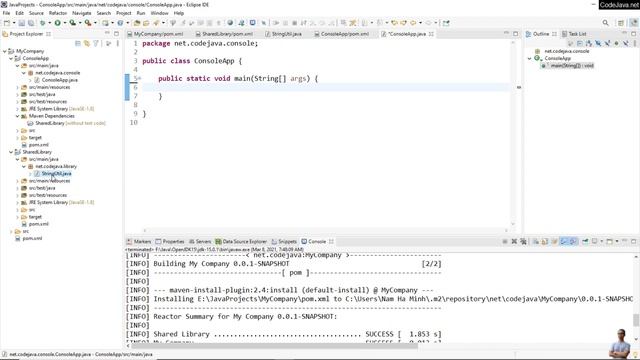Open Project Explorer view menu

(x=118, y=43)
